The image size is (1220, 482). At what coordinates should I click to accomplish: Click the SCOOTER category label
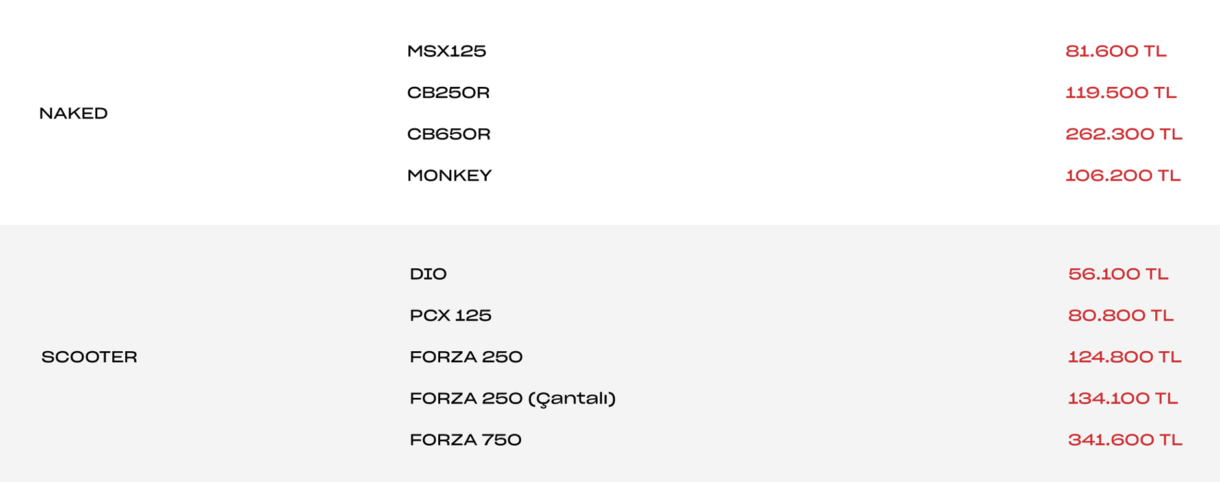[x=89, y=357]
